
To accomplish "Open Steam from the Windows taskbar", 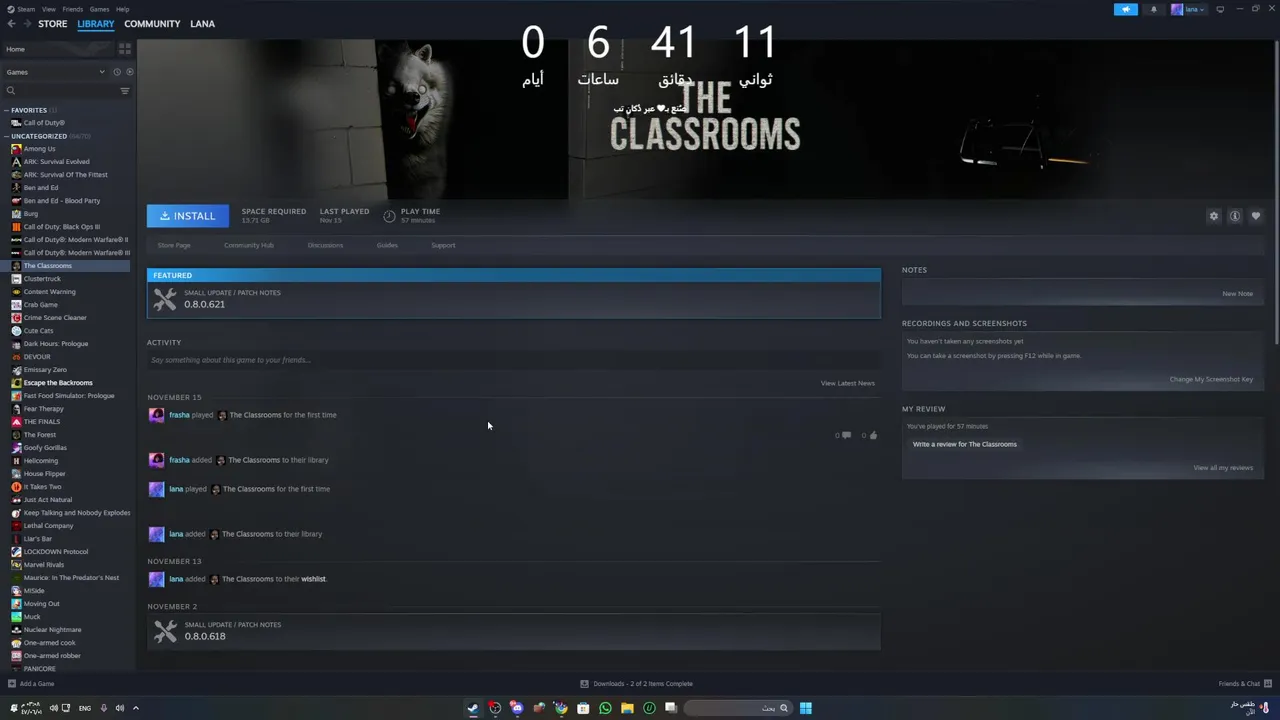I will tap(473, 708).
